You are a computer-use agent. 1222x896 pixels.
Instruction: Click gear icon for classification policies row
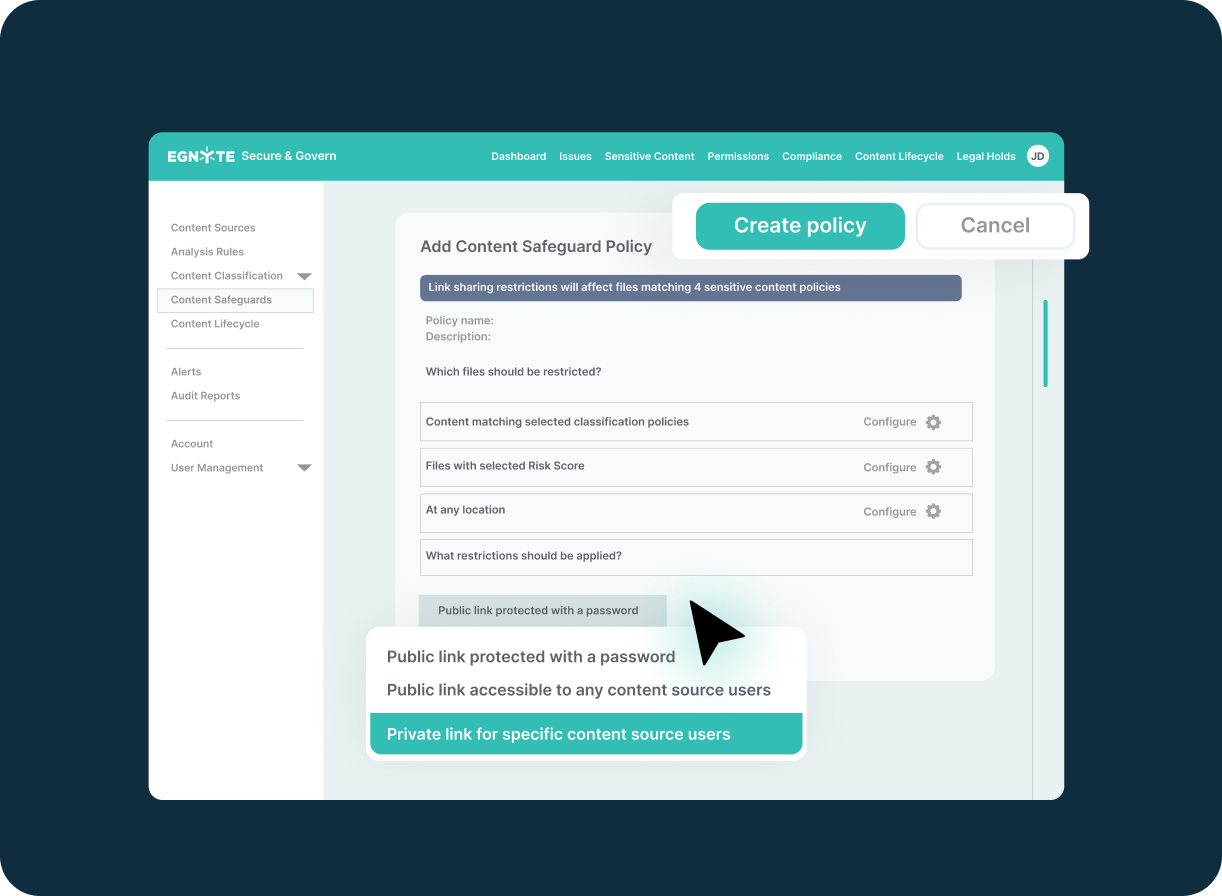[x=933, y=422]
